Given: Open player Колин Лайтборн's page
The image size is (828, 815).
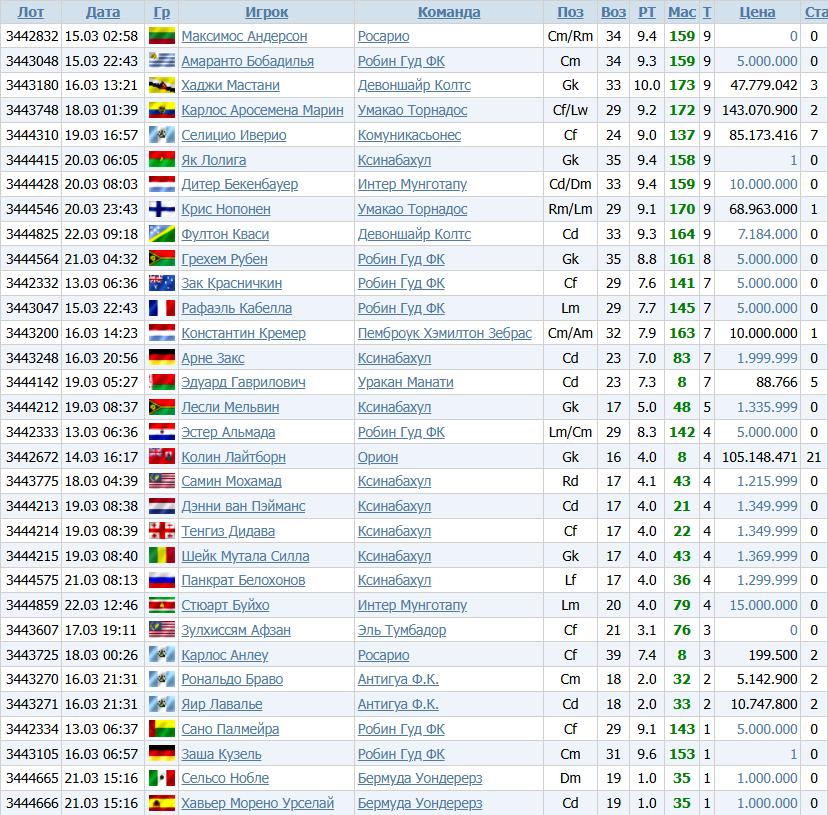Looking at the screenshot, I should pos(233,457).
